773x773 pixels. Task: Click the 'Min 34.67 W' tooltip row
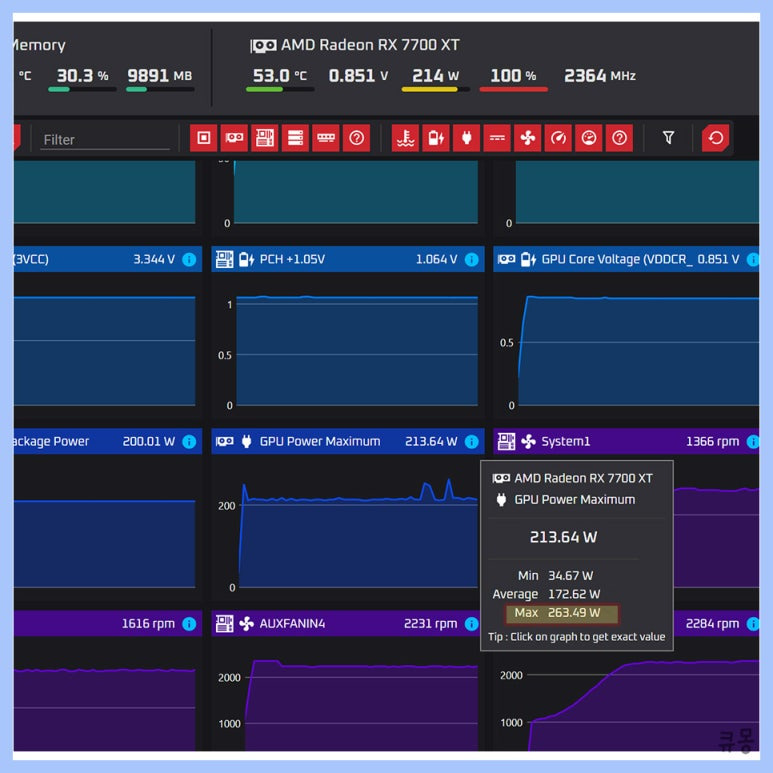(556, 575)
